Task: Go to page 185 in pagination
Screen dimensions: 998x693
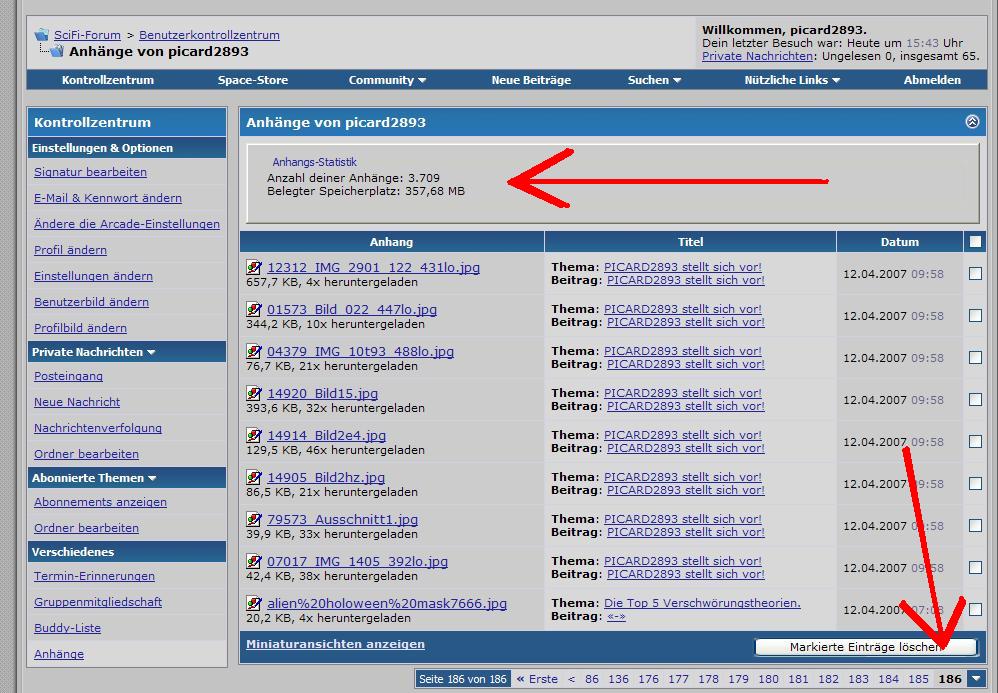Action: (918, 679)
